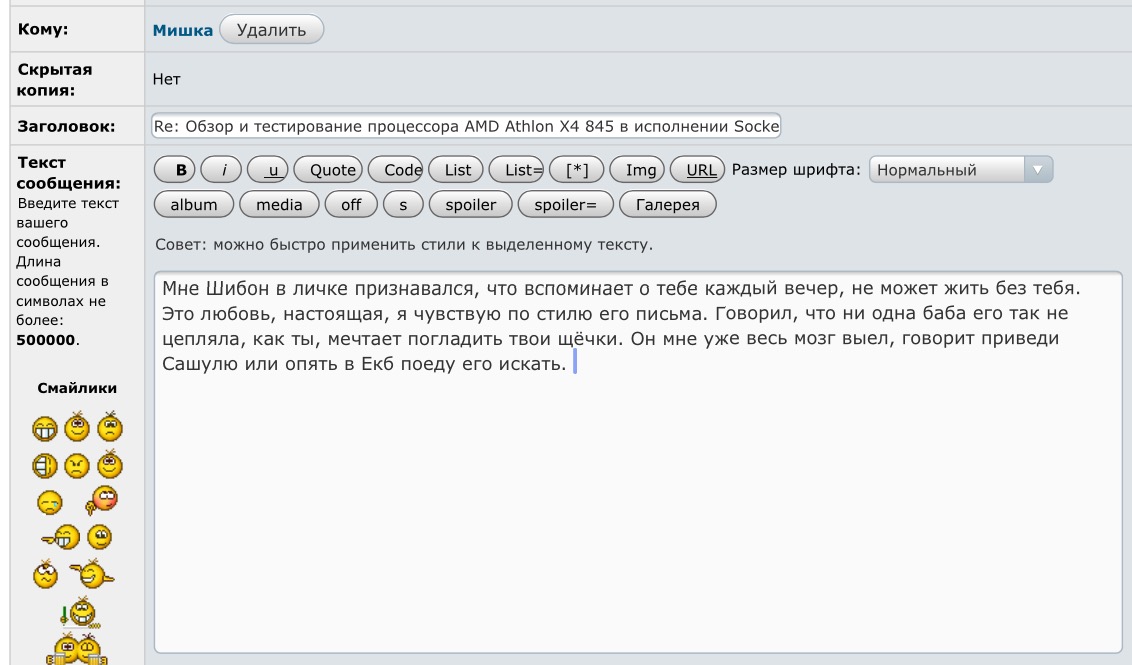Click the List= ordered list button
Image resolution: width=1132 pixels, height=665 pixels.
(522, 170)
